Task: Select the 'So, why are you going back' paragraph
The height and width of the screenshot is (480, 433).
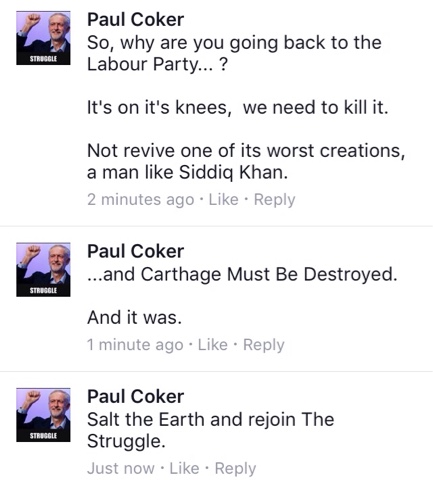Action: pyautogui.click(x=234, y=53)
